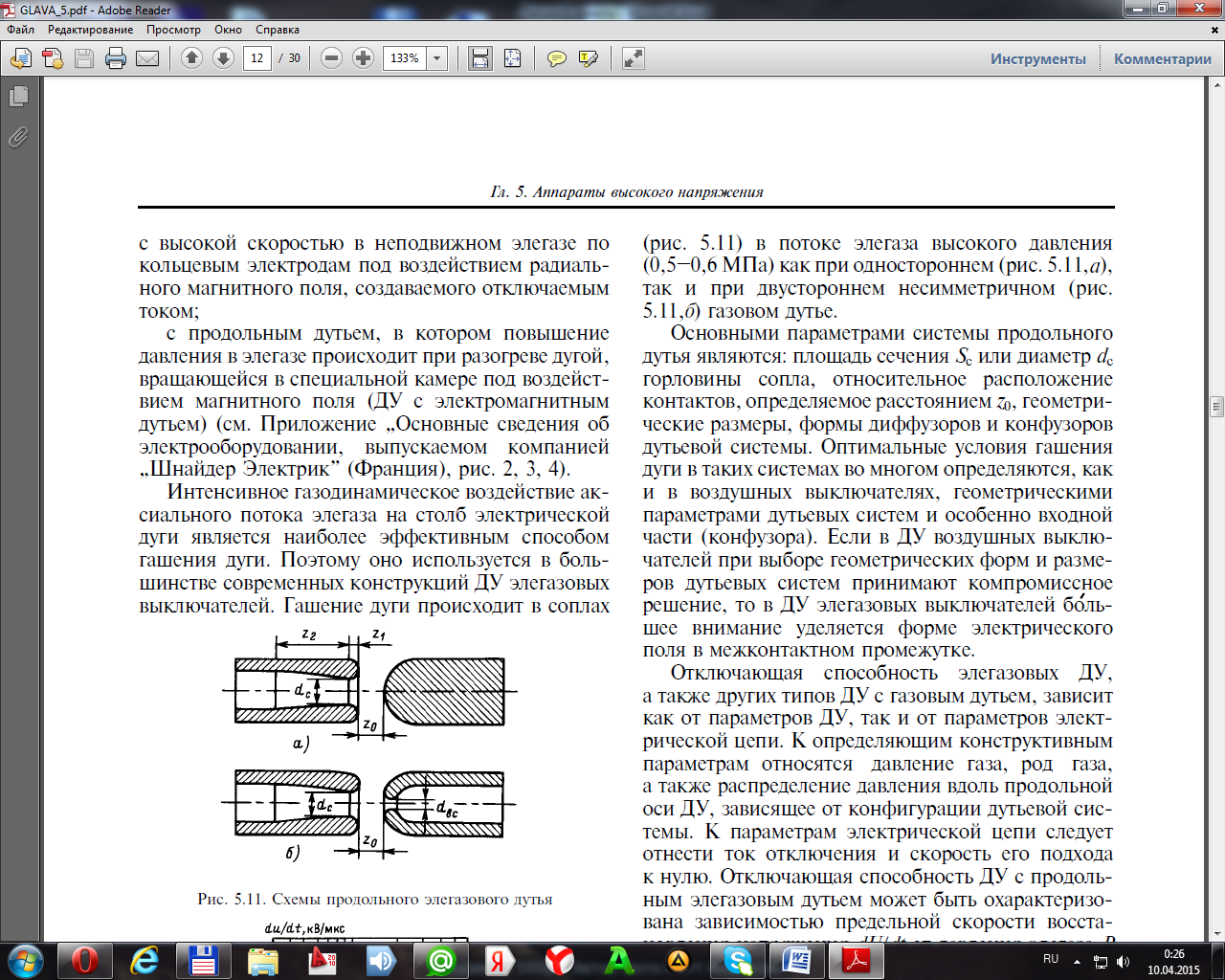Click the page number field showing 12
The width and height of the screenshot is (1225, 980).
click(256, 58)
